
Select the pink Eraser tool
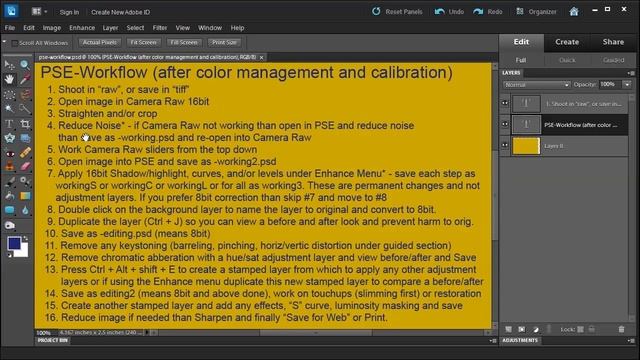(x=25, y=167)
